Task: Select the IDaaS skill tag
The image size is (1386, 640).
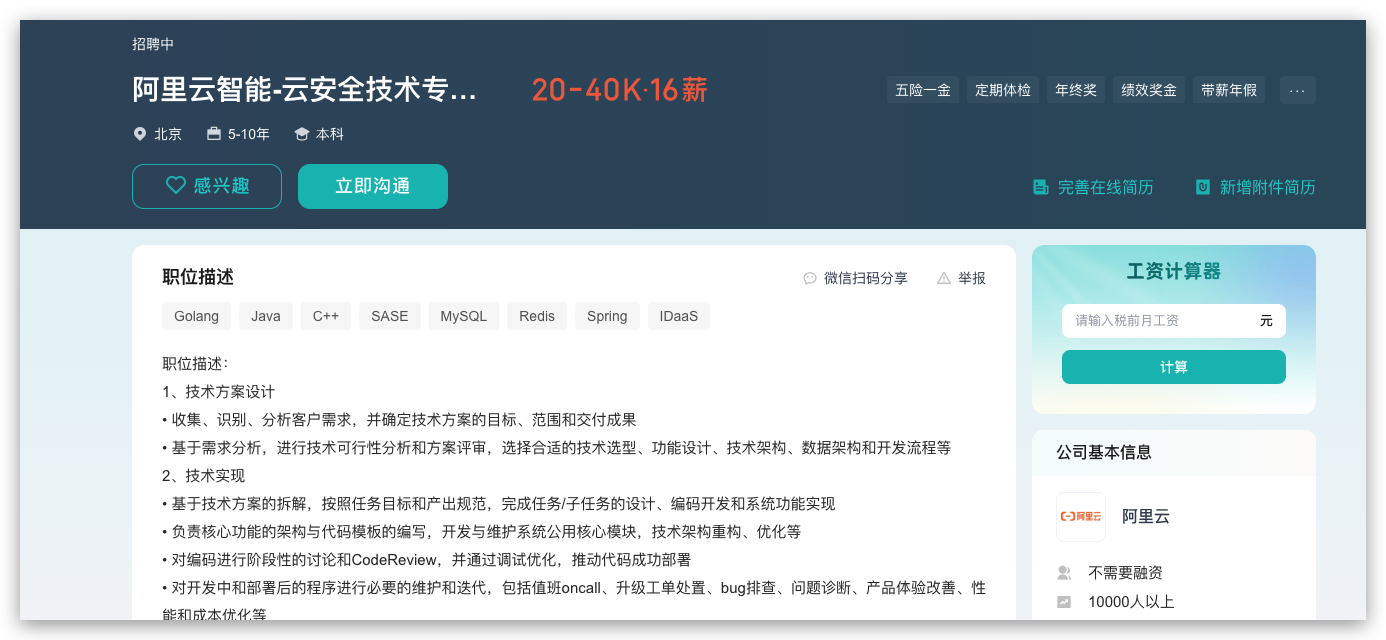Action: 679,316
